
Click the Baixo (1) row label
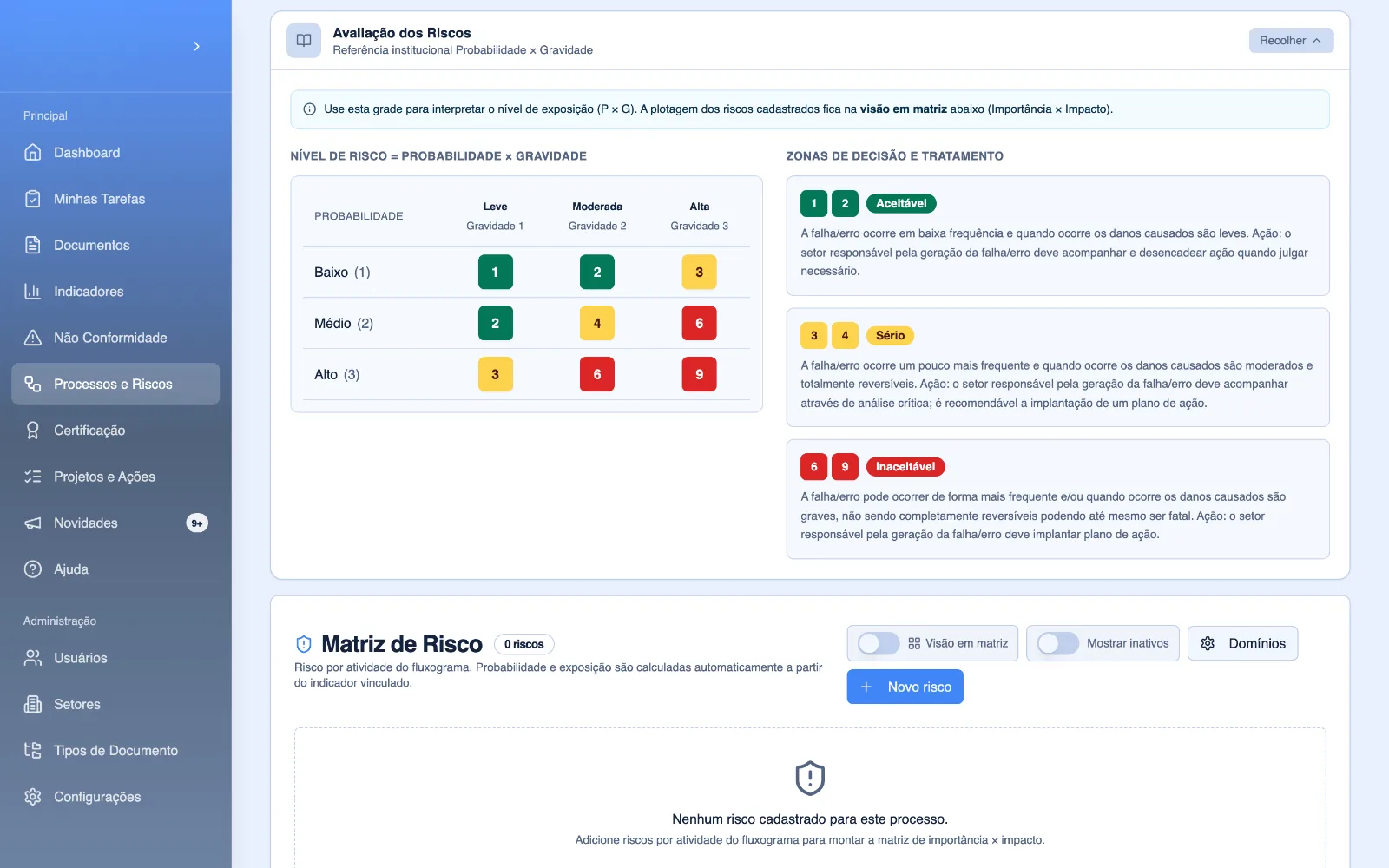(x=342, y=273)
